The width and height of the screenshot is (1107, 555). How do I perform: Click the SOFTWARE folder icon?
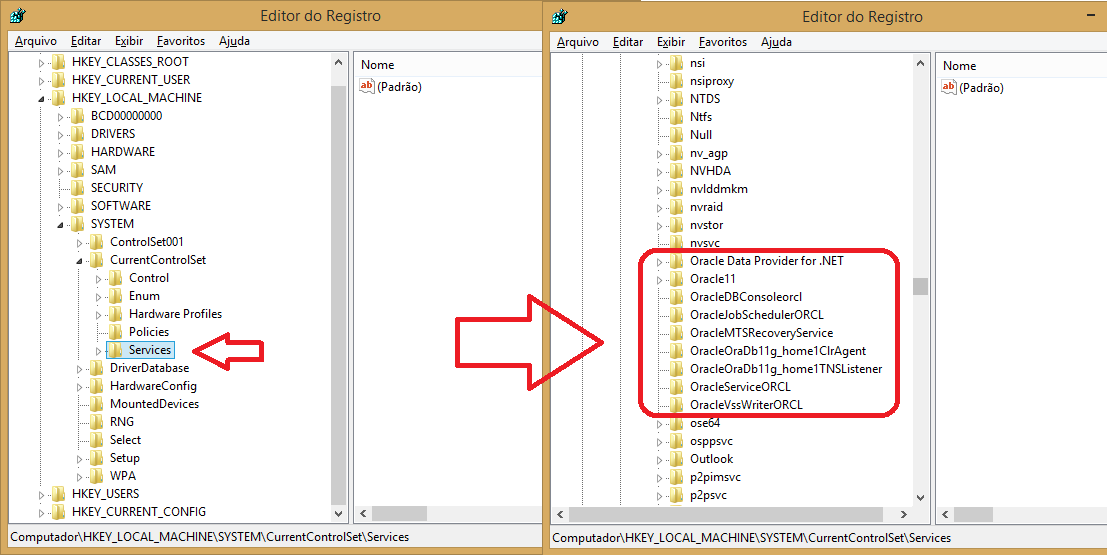[78, 205]
